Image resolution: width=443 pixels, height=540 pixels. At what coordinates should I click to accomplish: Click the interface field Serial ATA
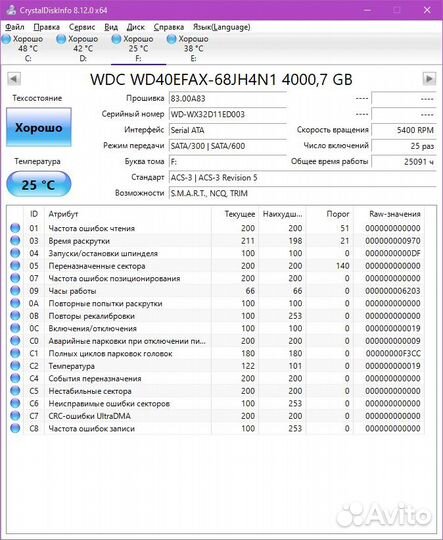227,130
